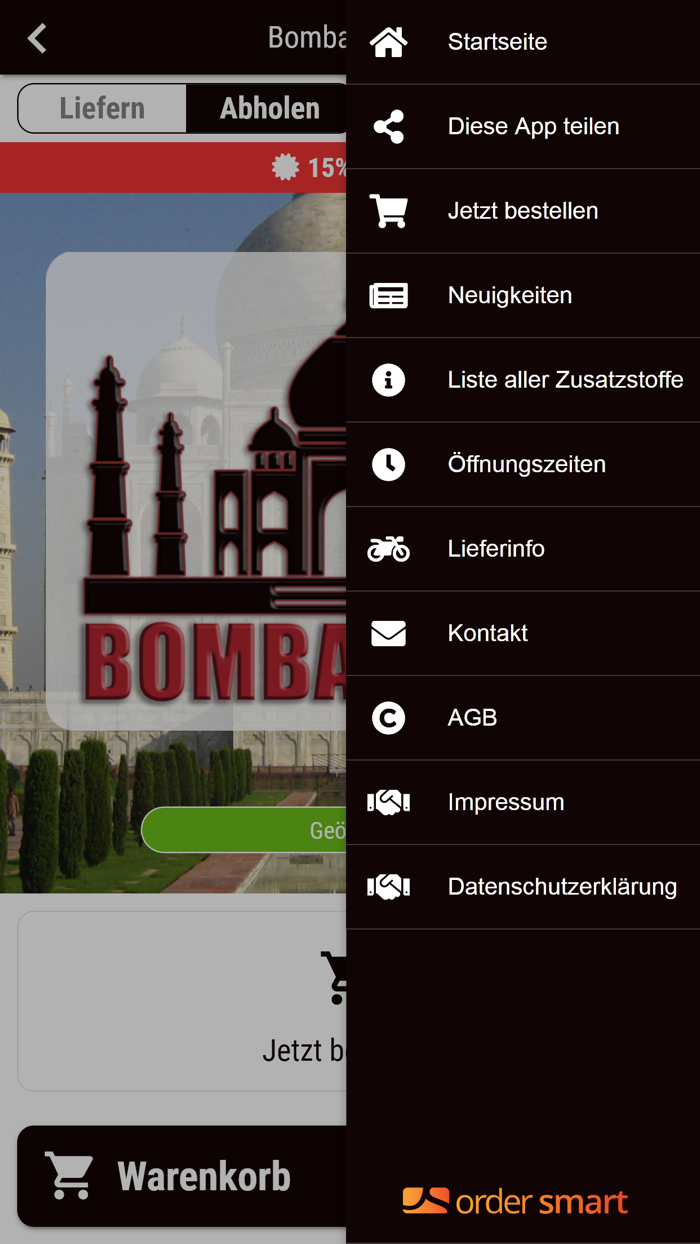Open Öffnungszeiten menu entry
The image size is (700, 1244).
click(523, 464)
